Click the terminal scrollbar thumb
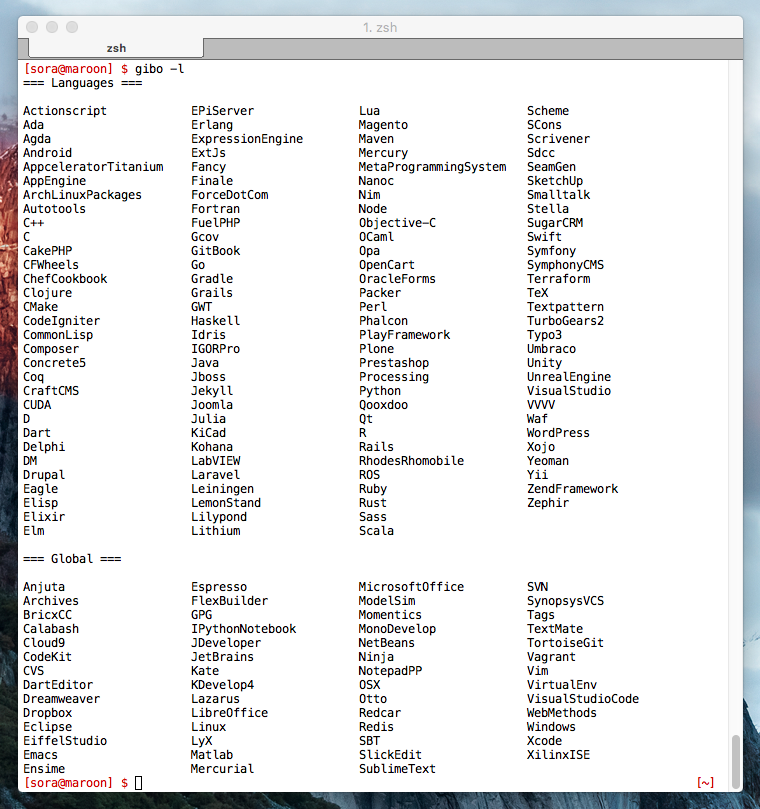The height and width of the screenshot is (809, 760). [736, 762]
